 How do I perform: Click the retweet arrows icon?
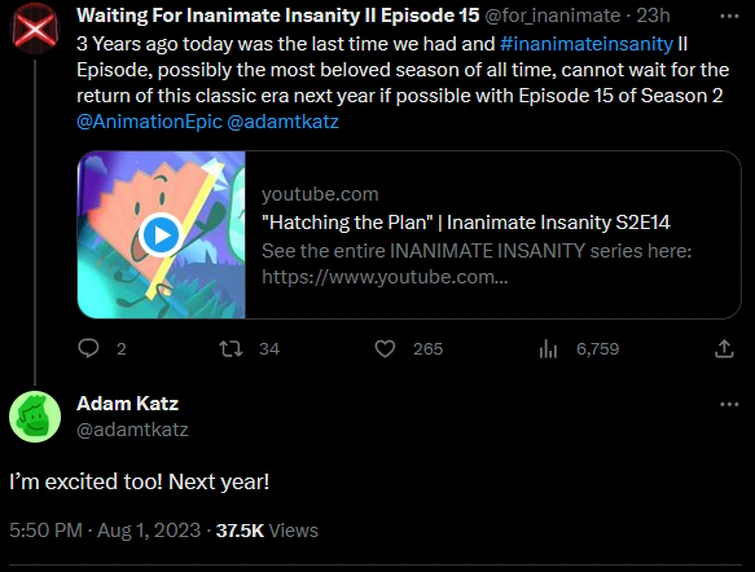231,349
